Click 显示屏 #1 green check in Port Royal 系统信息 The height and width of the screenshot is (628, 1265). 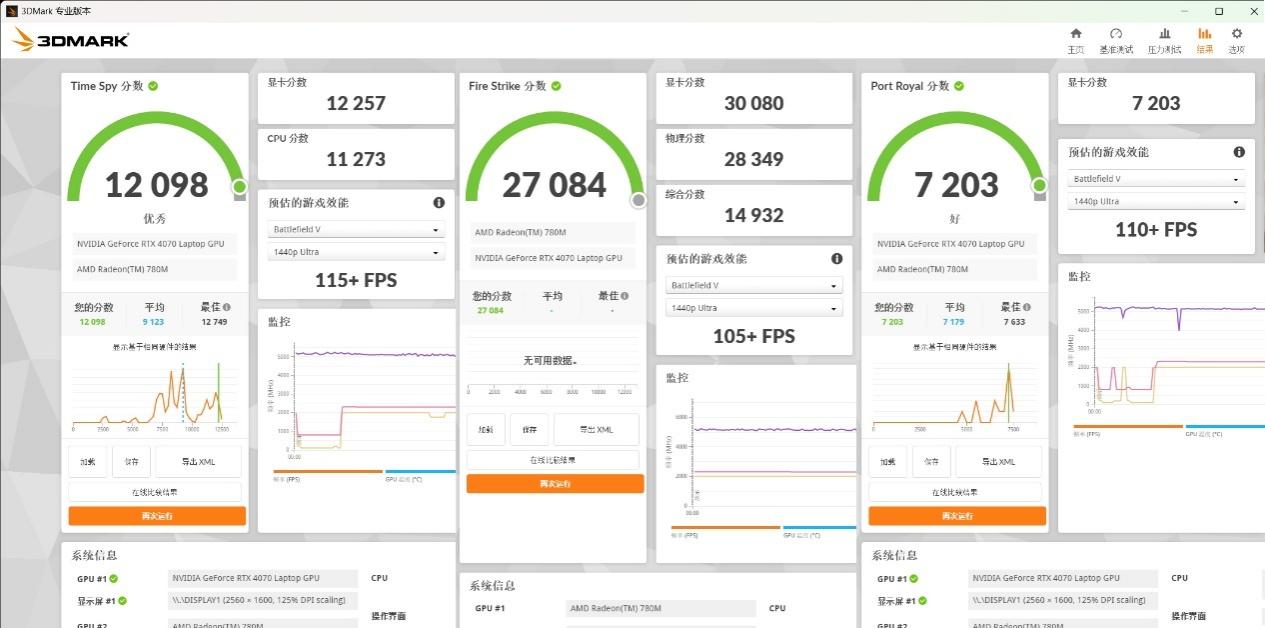pyautogui.click(x=924, y=601)
